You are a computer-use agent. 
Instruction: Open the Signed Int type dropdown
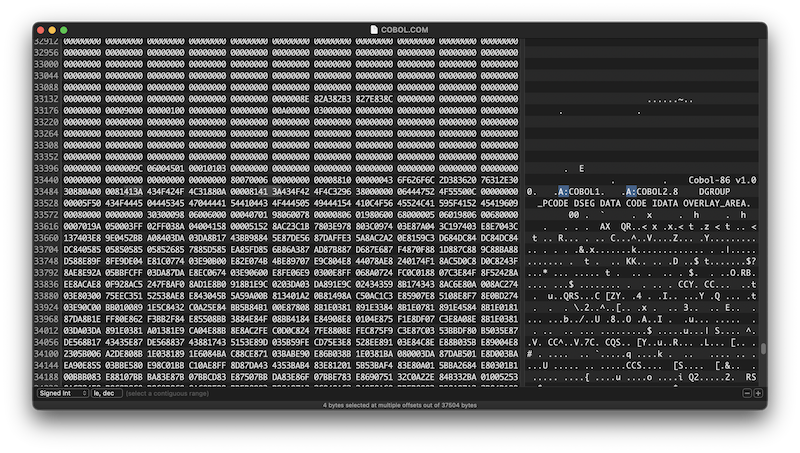coord(61,393)
